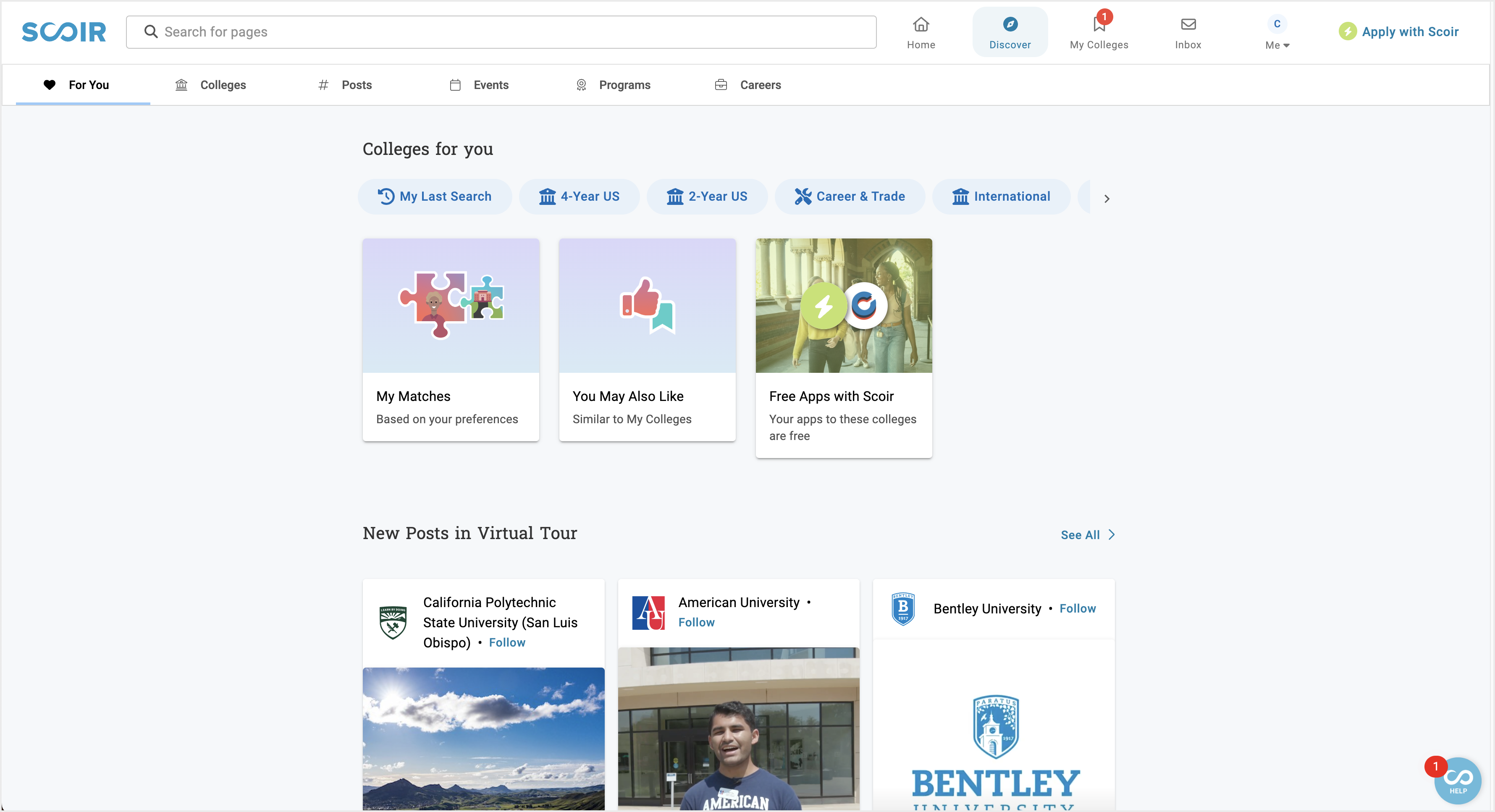Open California Polytechnic State University name link
The height and width of the screenshot is (812, 1495).
[x=500, y=622]
